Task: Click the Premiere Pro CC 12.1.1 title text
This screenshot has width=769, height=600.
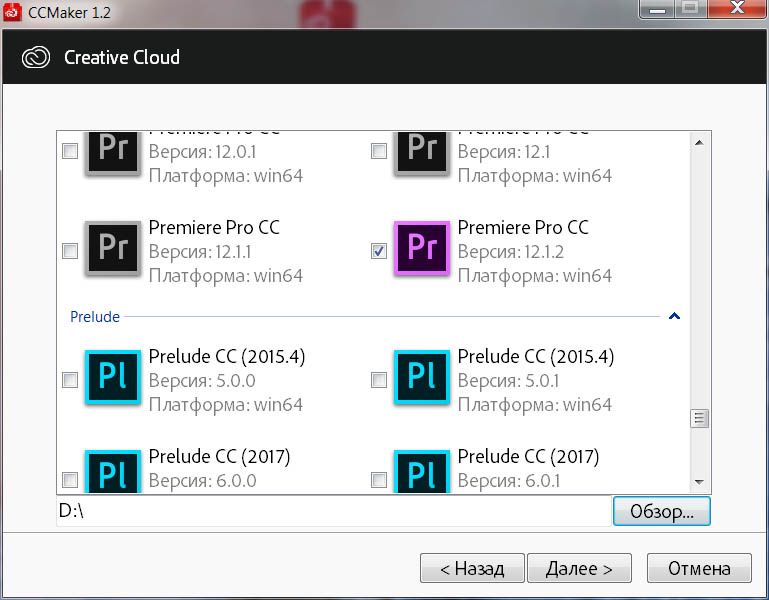Action: (214, 227)
